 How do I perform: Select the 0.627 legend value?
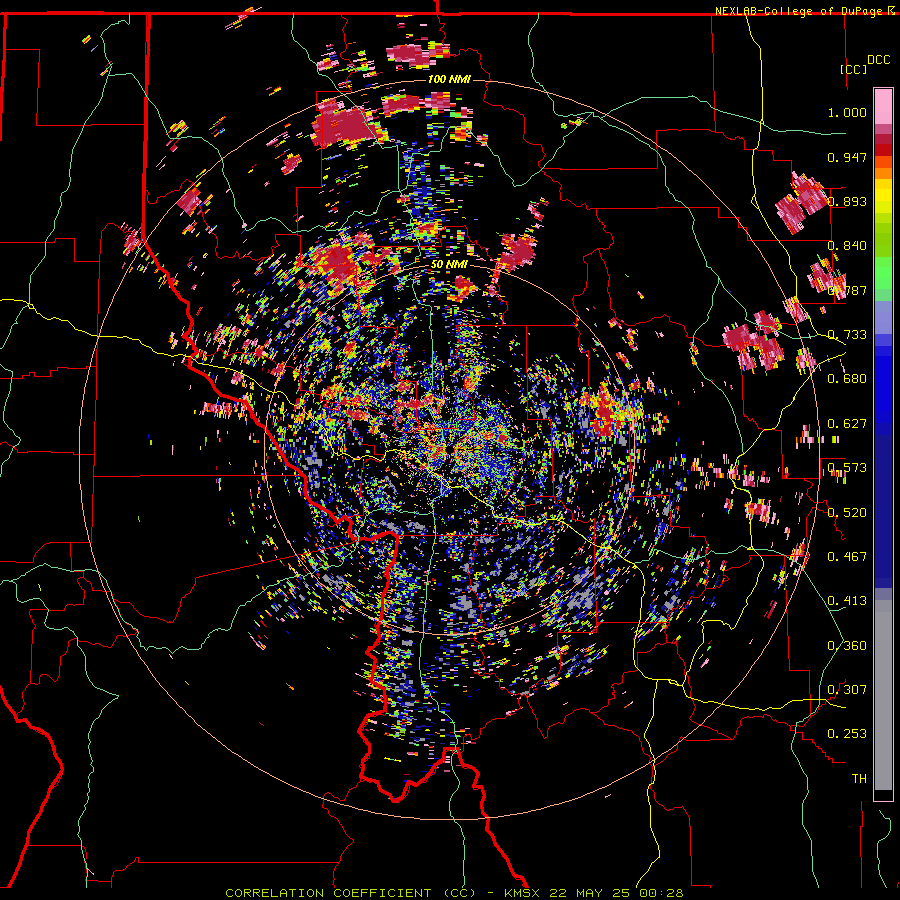click(x=847, y=424)
